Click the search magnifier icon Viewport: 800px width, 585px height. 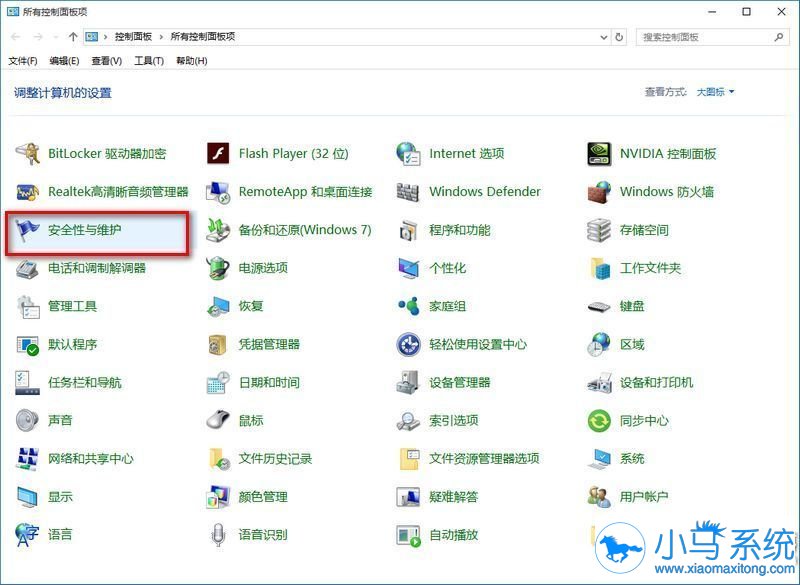coord(779,37)
